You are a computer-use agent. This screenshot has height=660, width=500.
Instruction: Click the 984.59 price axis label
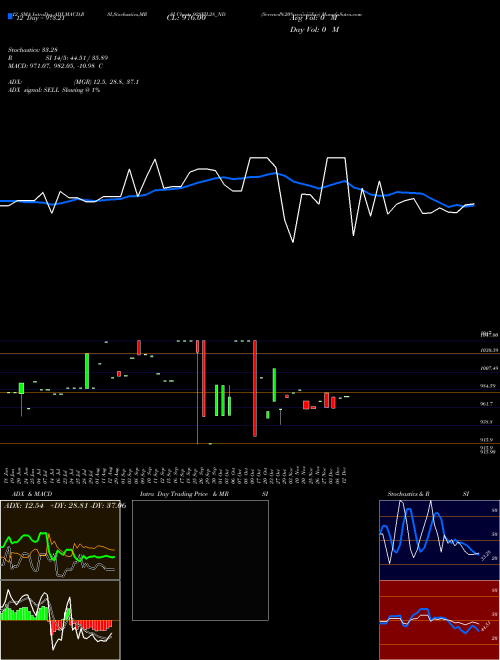[x=489, y=386]
